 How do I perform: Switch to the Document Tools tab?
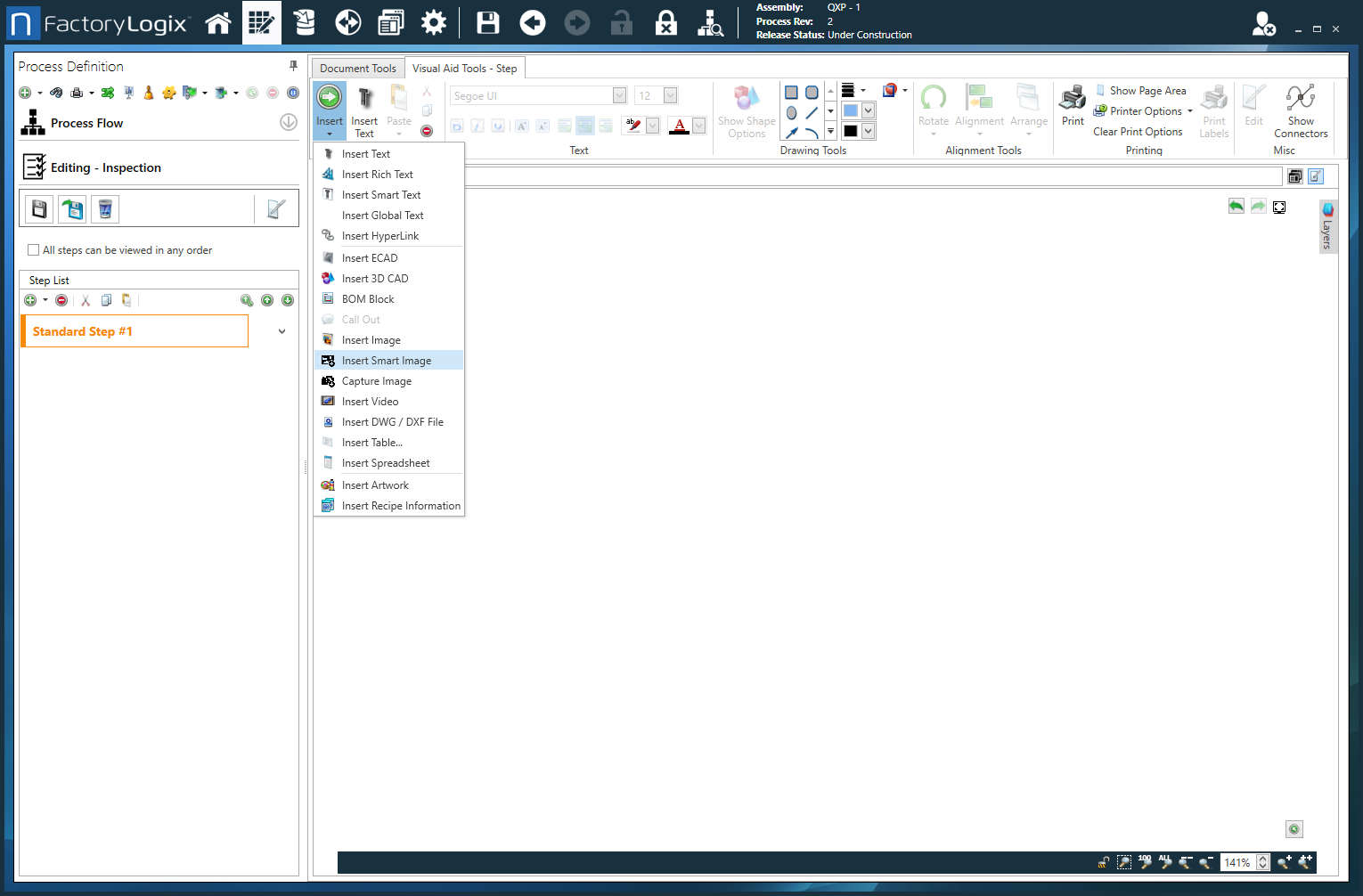click(x=357, y=68)
